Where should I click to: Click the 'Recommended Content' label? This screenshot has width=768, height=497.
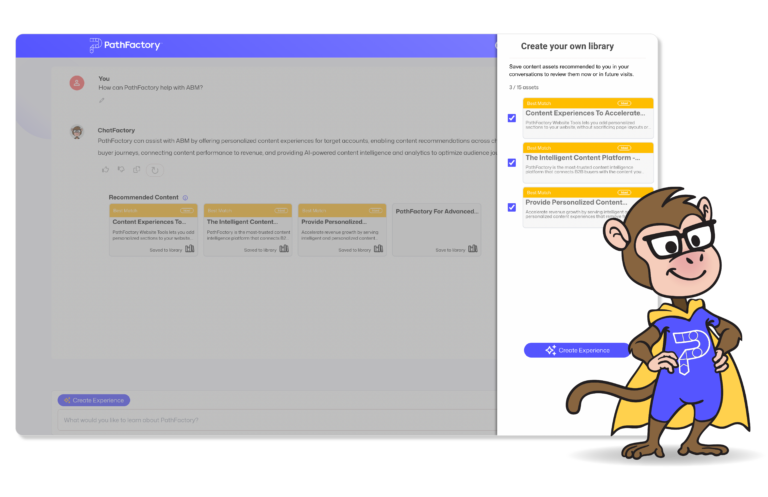[x=144, y=197]
